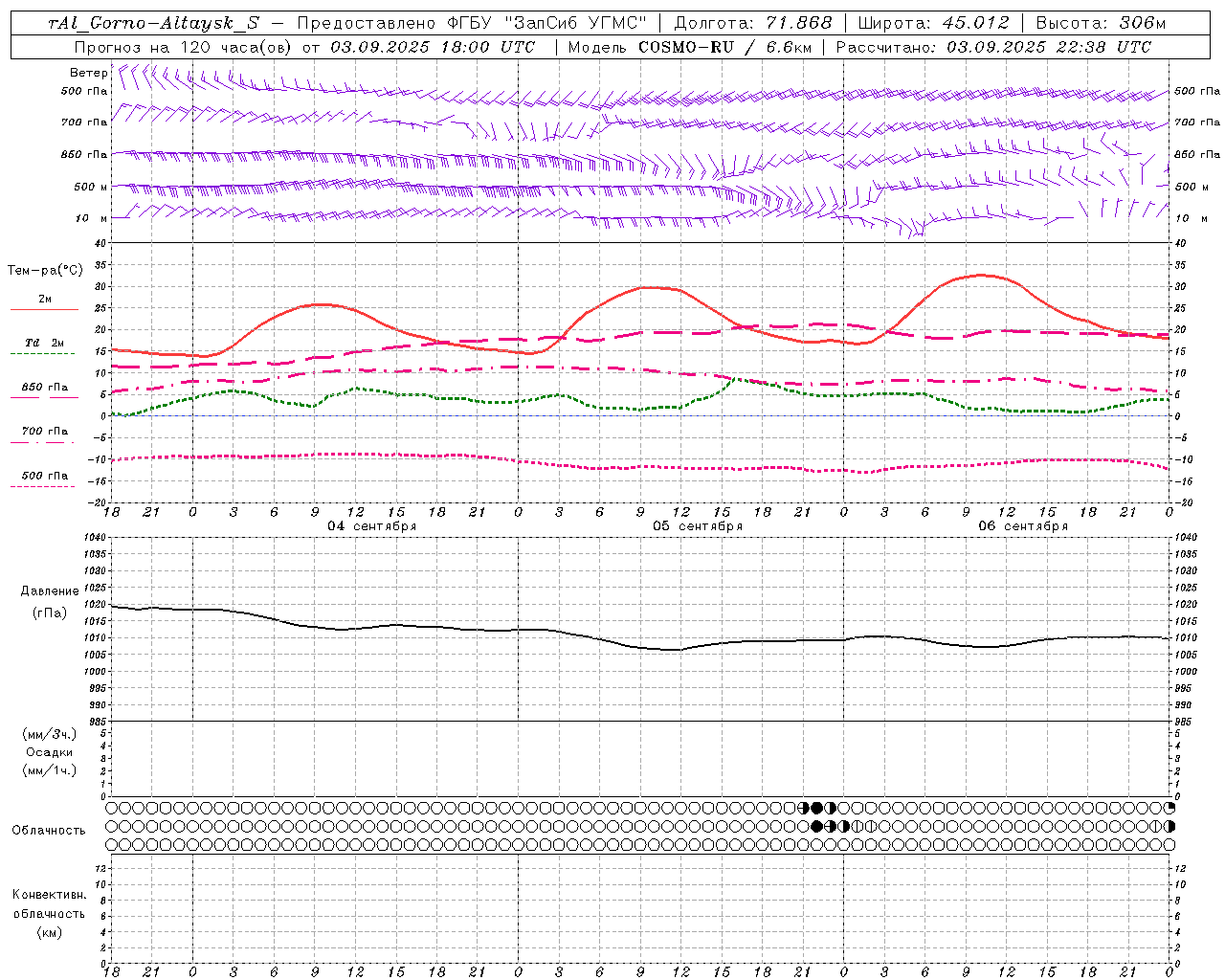Click the solid red 2м legend line
This screenshot has width=1225, height=980.
(x=44, y=309)
